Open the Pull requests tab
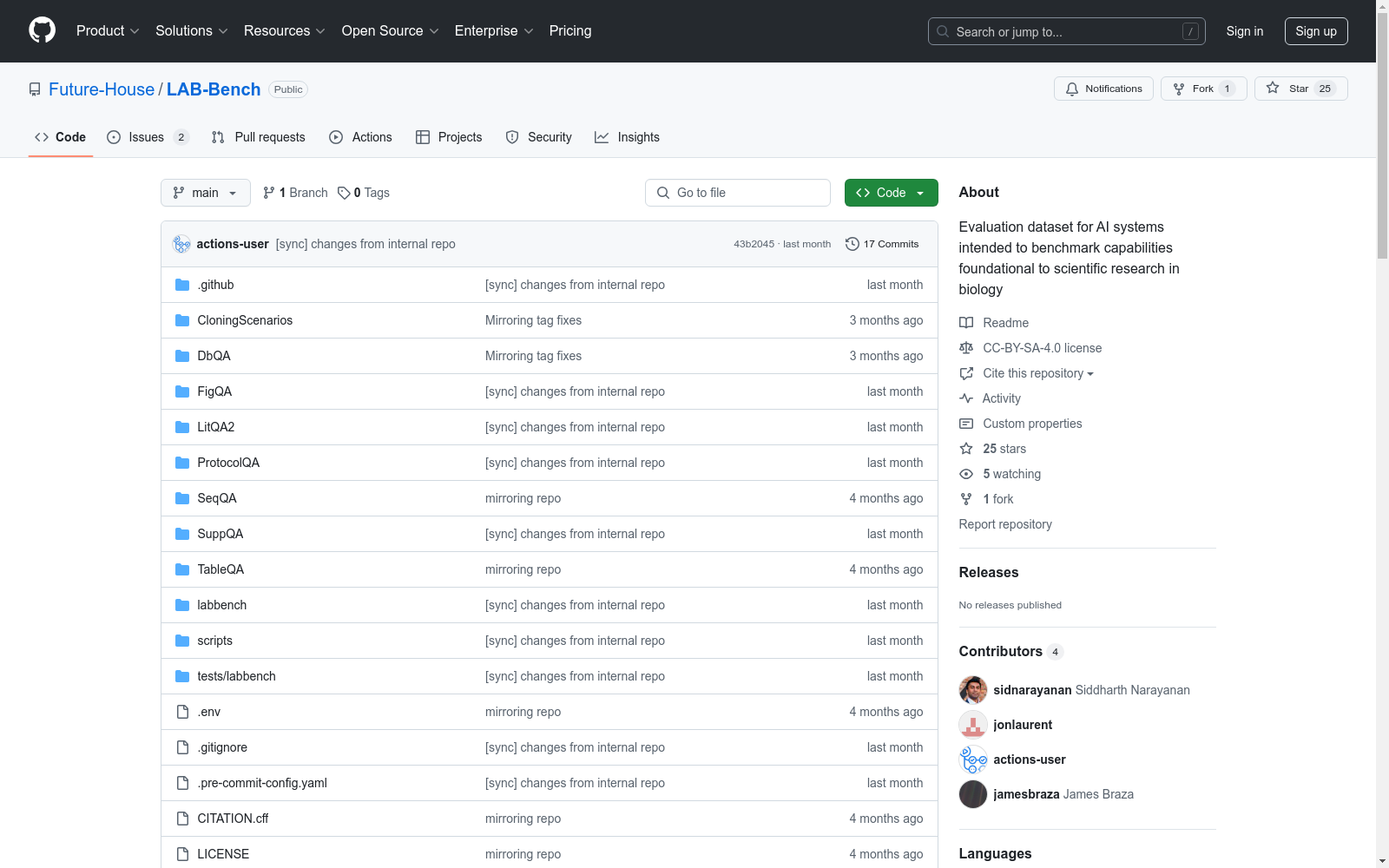Screen dimensions: 1389x868 259,137
